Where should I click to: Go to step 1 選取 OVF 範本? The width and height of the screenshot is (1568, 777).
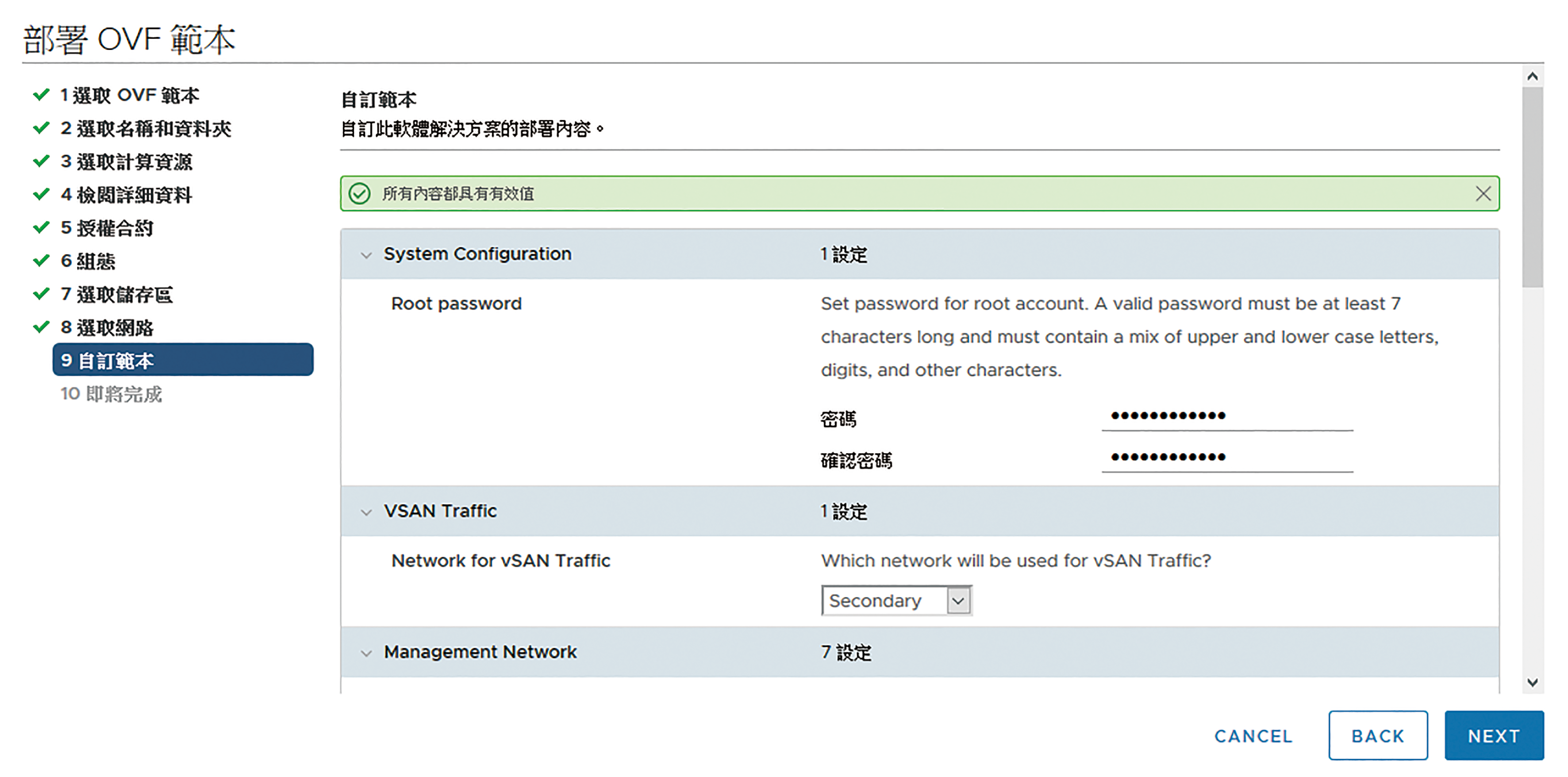pos(130,95)
